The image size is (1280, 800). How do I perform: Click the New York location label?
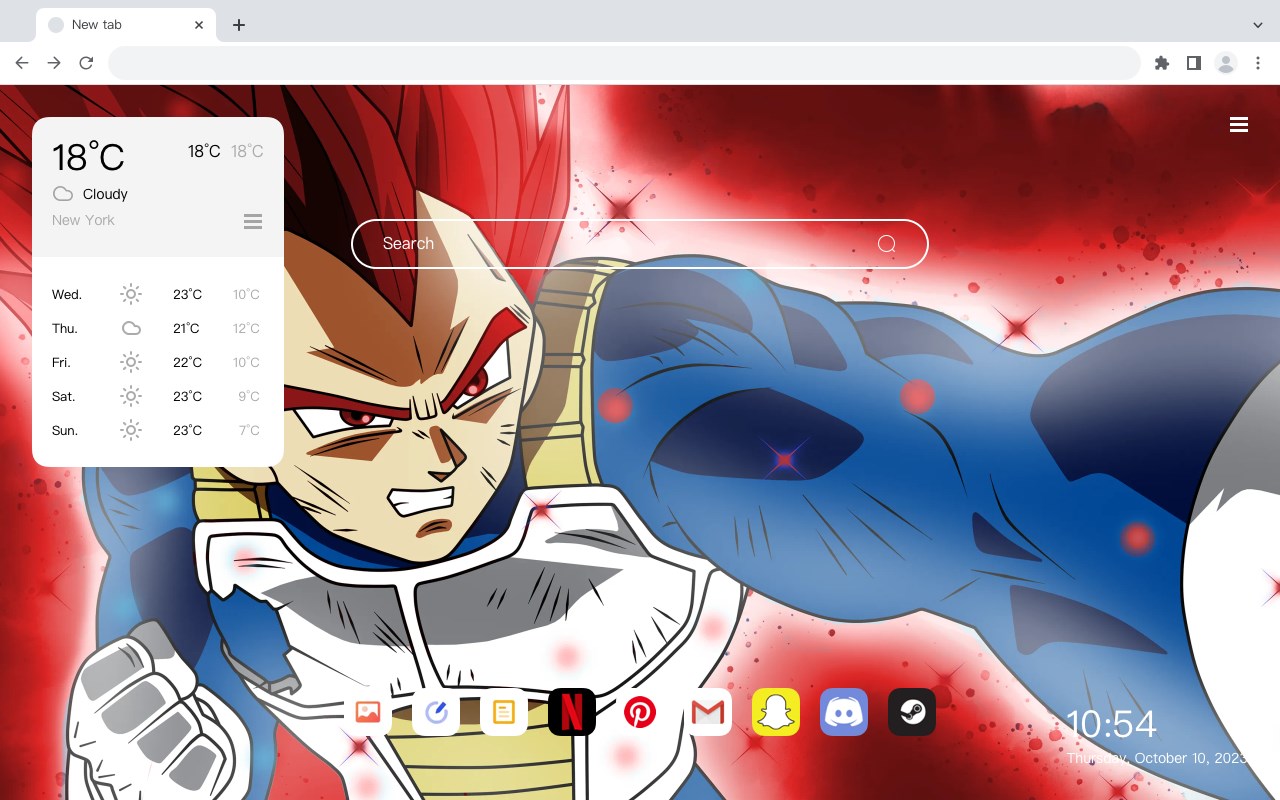[x=83, y=220]
